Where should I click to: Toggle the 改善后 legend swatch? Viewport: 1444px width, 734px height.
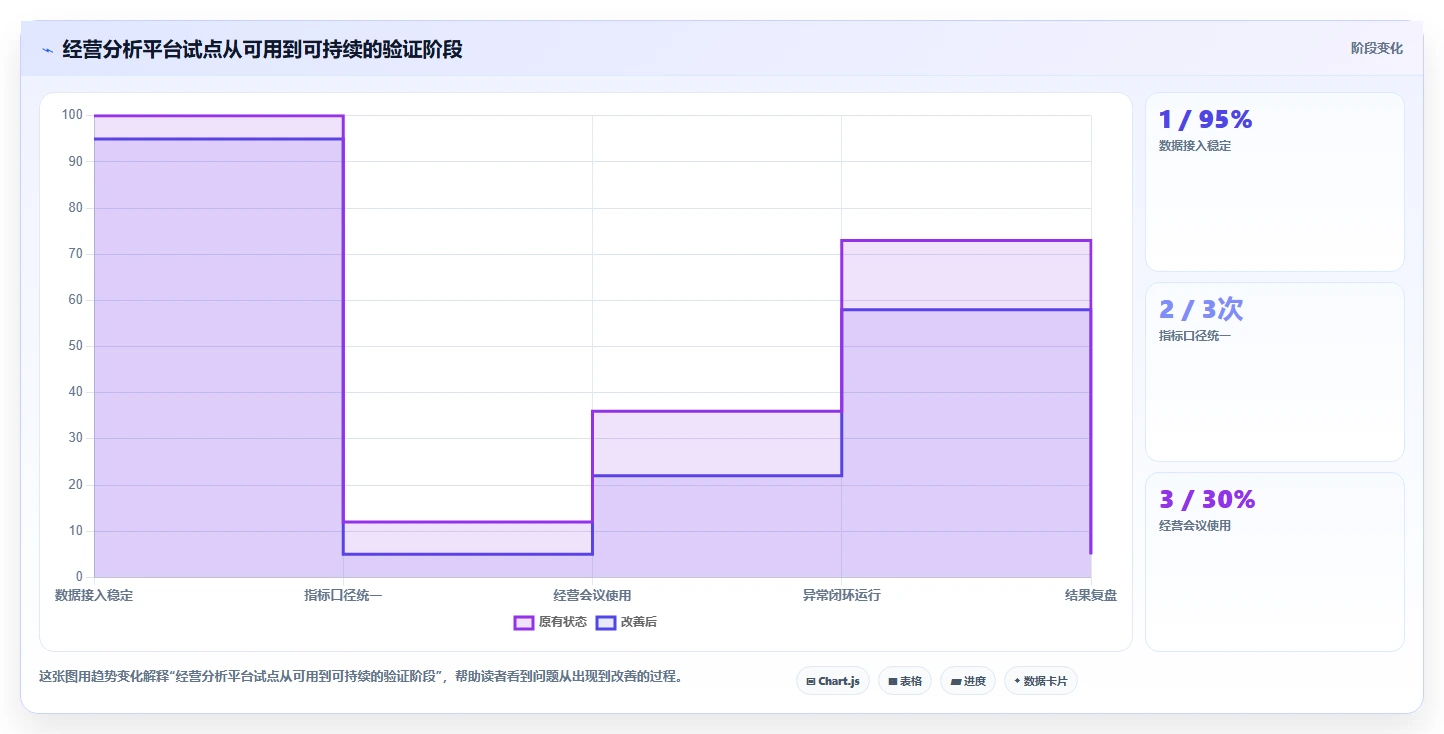(605, 622)
